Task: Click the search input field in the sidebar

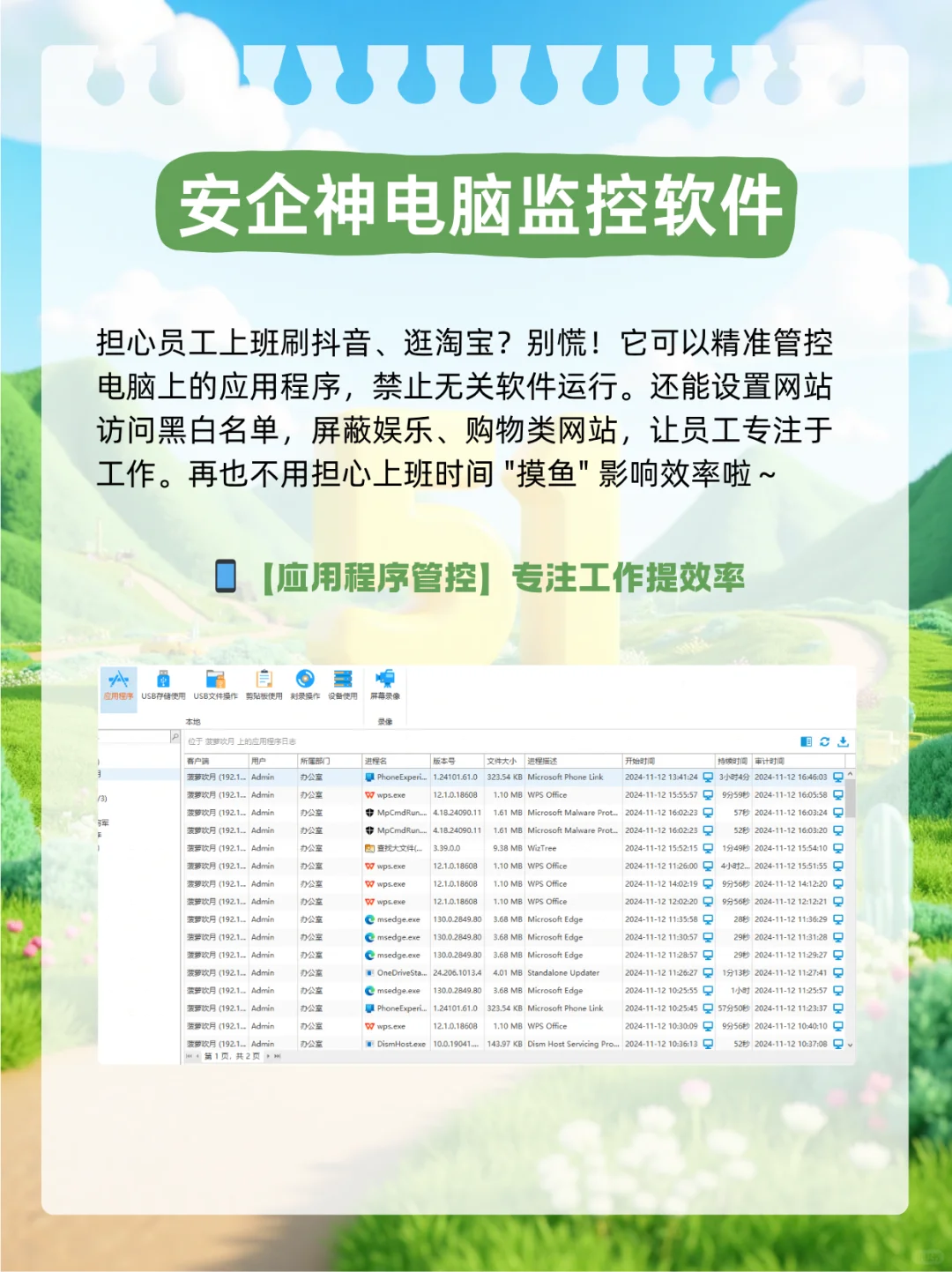Action: [x=132, y=735]
